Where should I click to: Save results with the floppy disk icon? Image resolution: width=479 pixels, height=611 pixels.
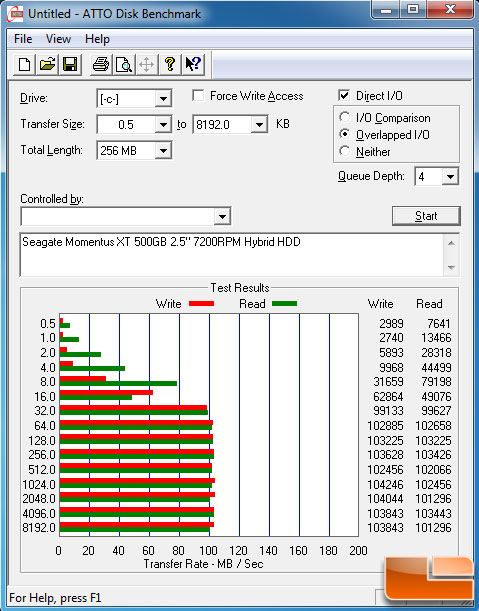(70, 64)
